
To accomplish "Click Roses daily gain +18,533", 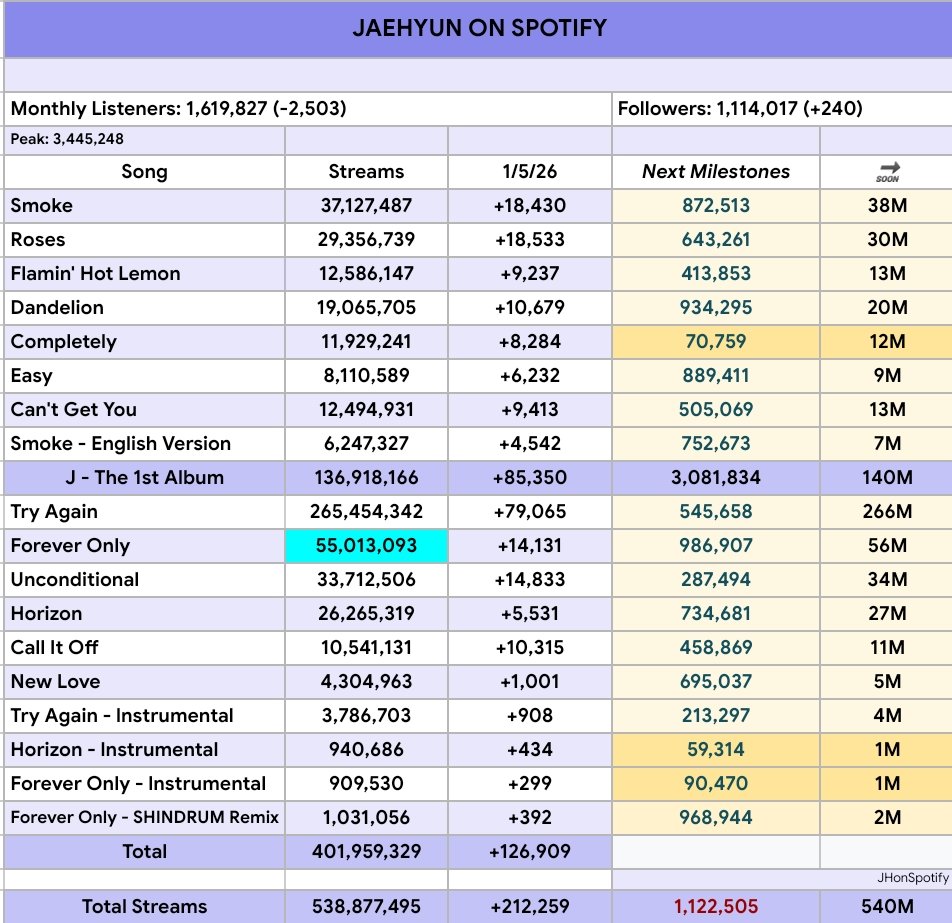I will [529, 240].
